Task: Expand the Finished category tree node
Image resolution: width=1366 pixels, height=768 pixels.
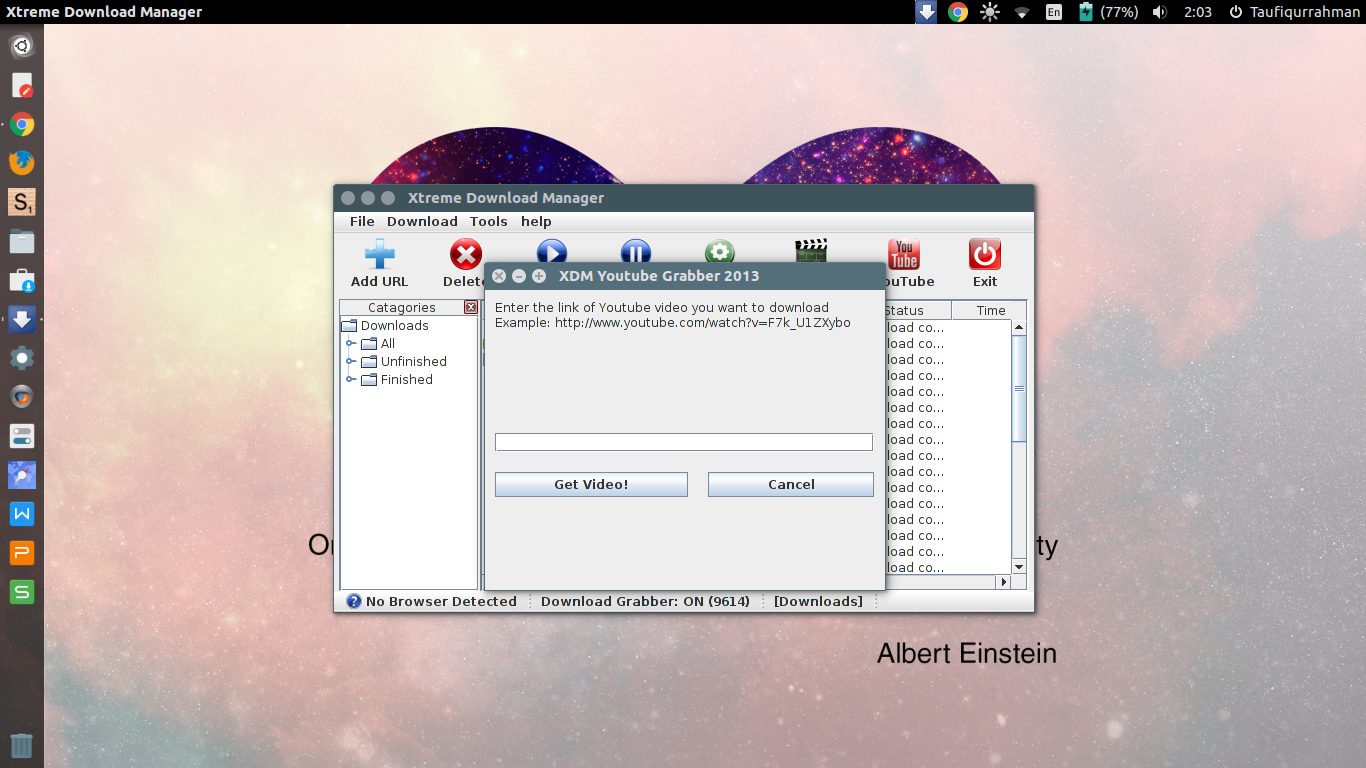Action: click(x=351, y=380)
